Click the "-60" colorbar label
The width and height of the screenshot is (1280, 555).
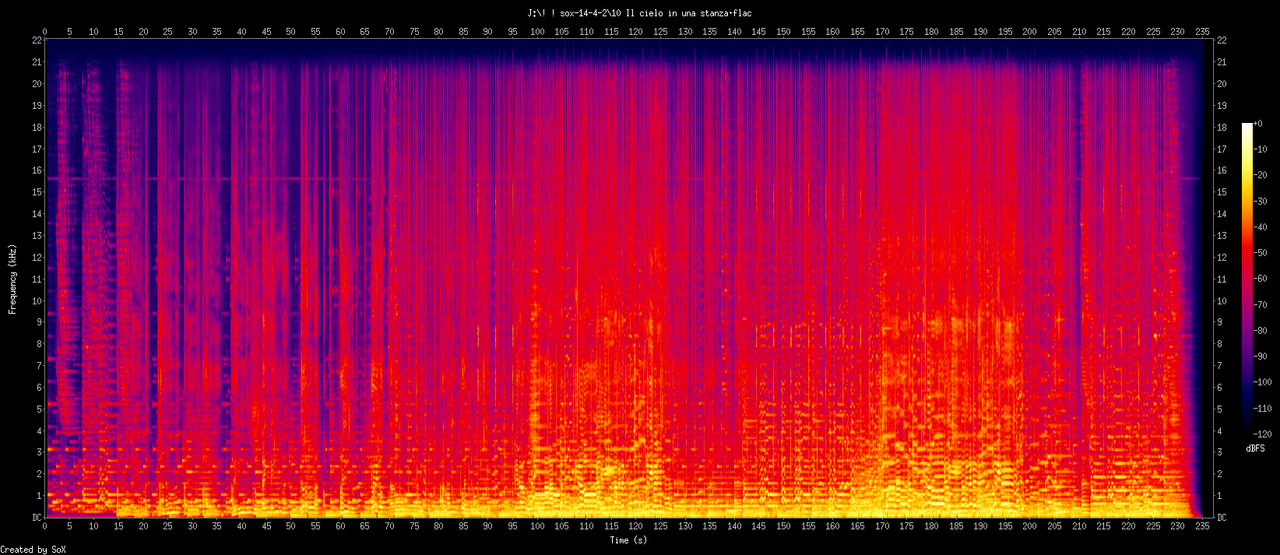(x=1263, y=279)
